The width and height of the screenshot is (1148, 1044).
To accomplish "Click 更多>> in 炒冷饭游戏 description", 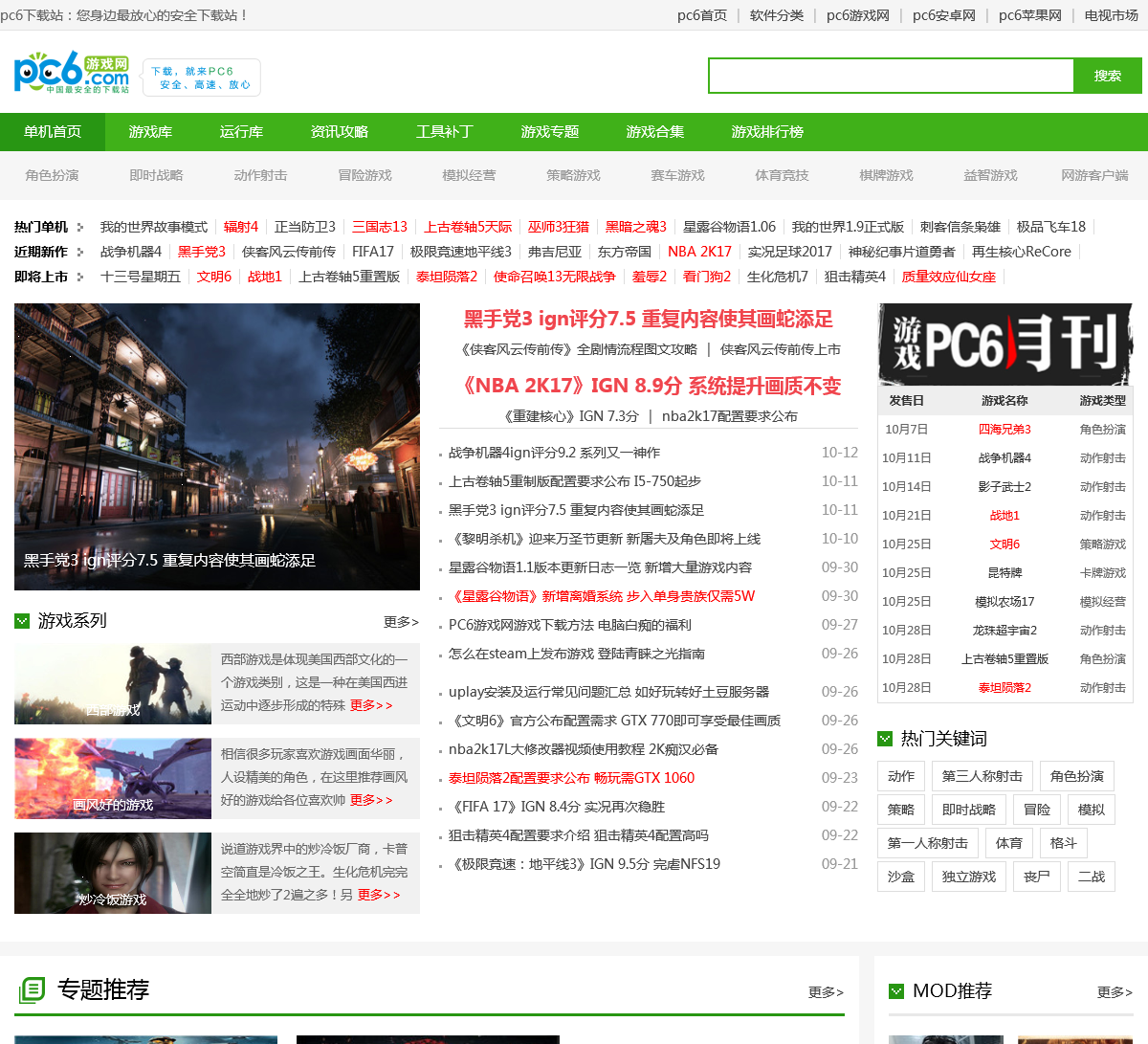I will pos(379,895).
